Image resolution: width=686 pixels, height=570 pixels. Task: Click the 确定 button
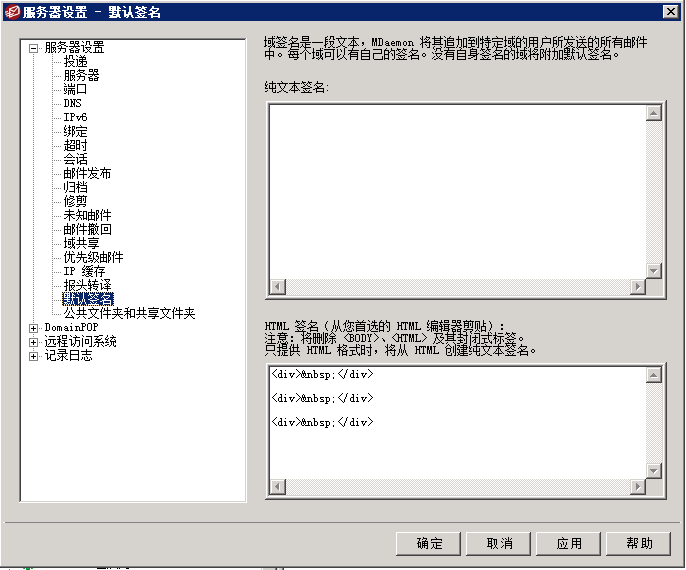429,543
